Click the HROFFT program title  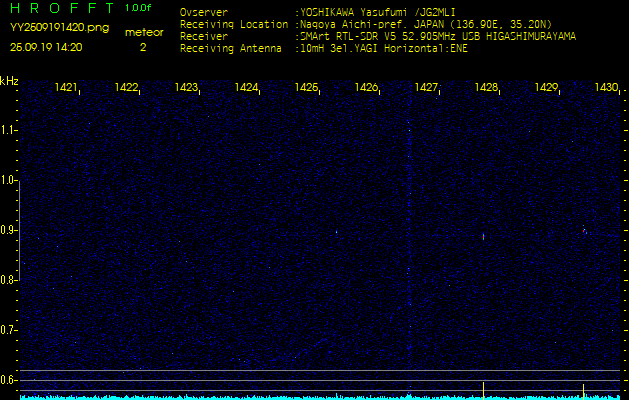tap(63, 8)
